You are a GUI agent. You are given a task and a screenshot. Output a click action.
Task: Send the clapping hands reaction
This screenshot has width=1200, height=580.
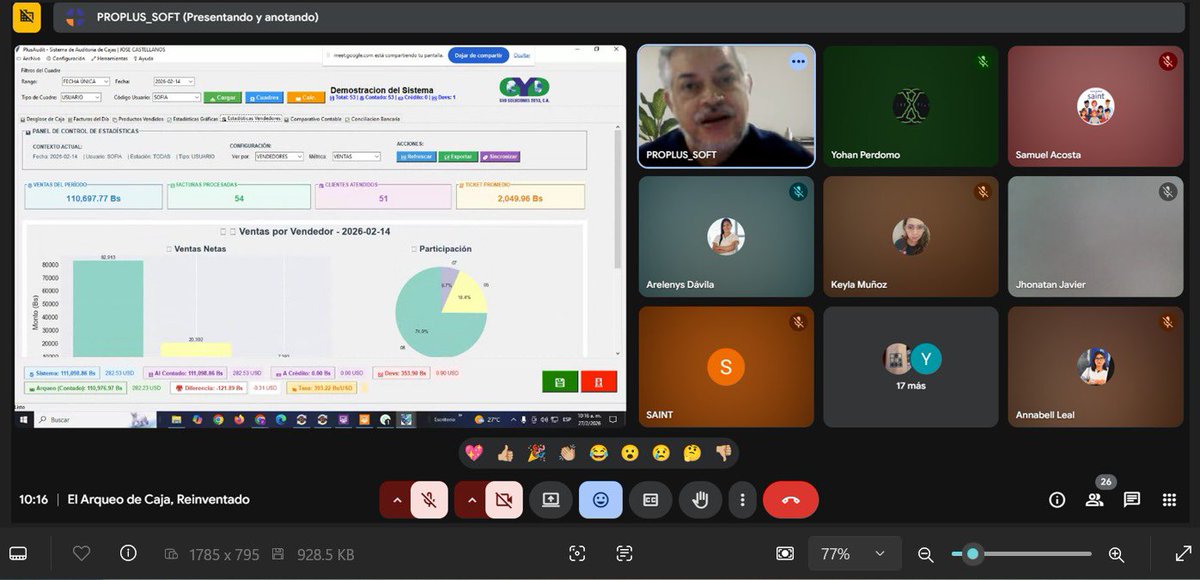(567, 453)
